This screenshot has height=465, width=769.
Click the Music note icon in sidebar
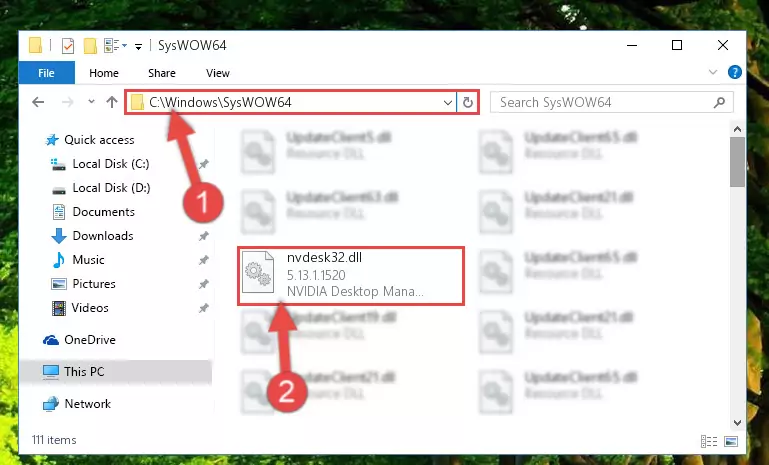tap(58, 260)
